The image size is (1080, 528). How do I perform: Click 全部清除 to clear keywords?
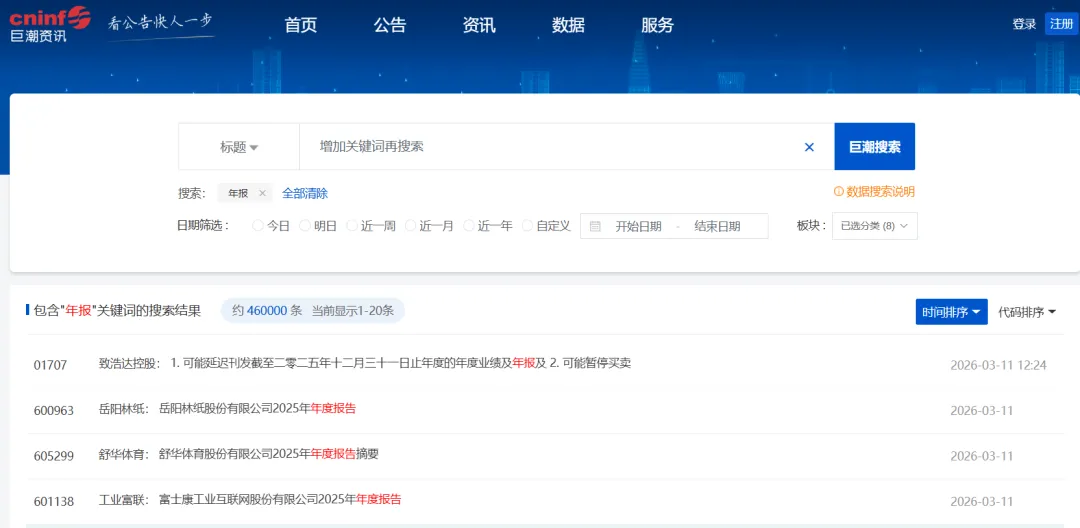[305, 193]
